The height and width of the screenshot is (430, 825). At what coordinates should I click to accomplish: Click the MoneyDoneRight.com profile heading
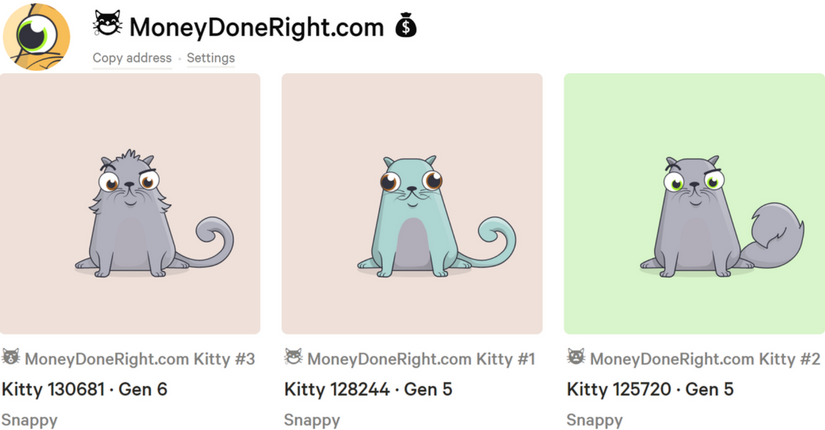(257, 27)
